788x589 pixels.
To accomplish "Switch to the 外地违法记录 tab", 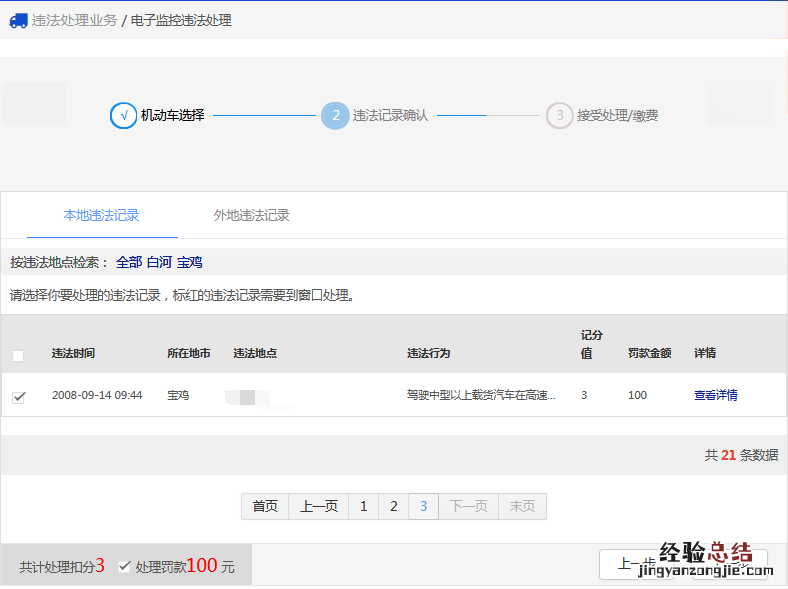I will tap(251, 215).
